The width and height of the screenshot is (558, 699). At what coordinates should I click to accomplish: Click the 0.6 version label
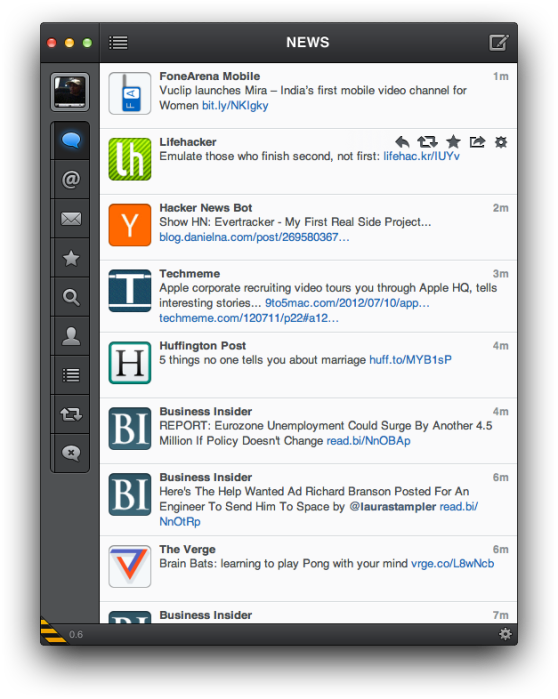click(x=76, y=634)
